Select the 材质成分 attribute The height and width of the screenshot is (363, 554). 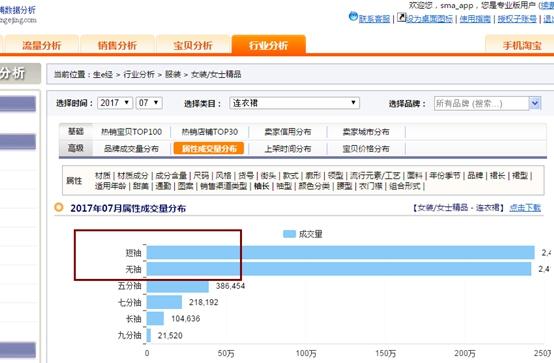[x=133, y=175]
